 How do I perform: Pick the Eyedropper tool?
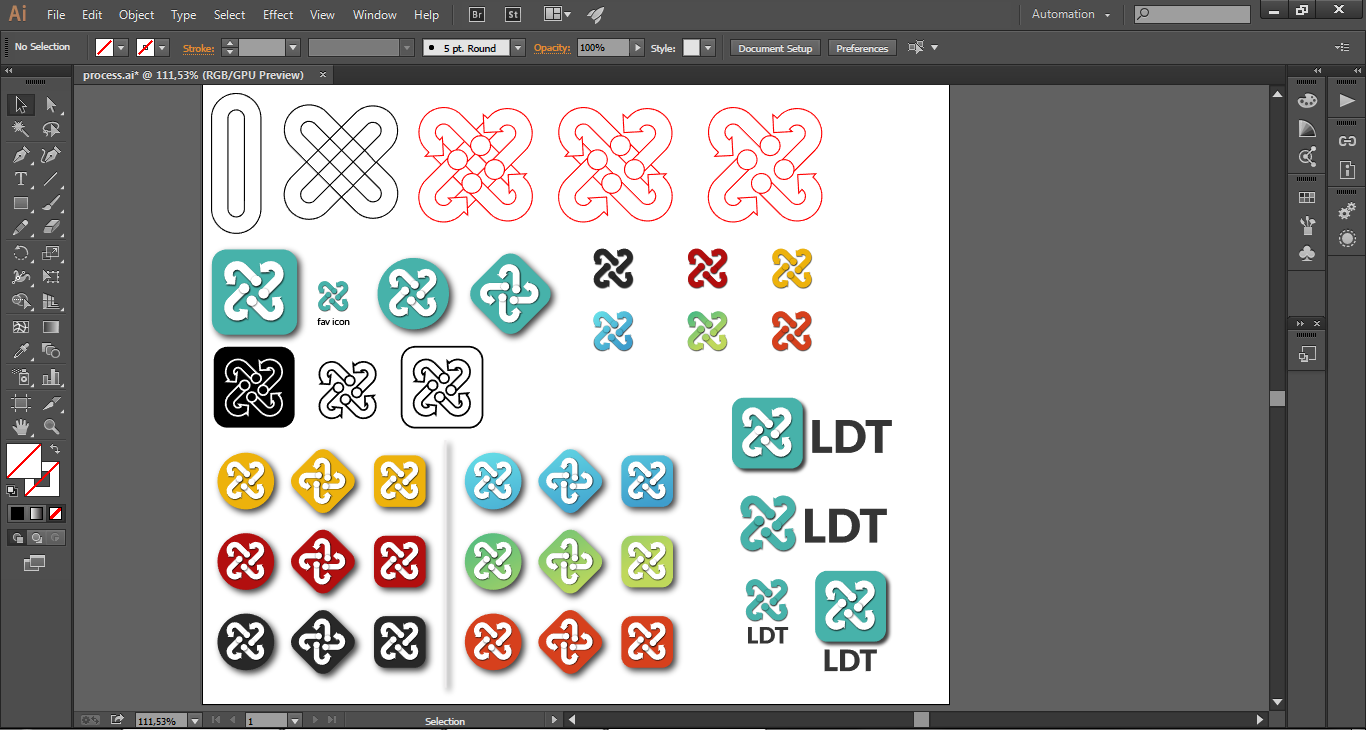21,352
